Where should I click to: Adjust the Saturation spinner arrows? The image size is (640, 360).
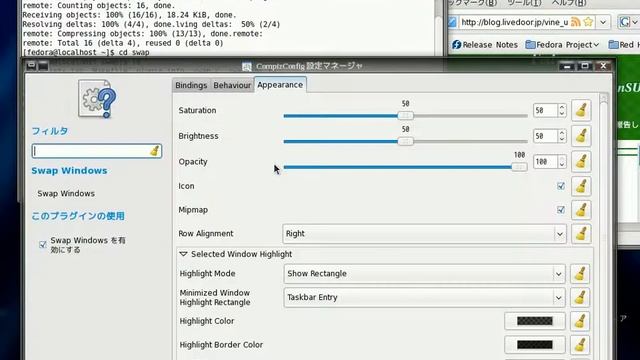click(562, 110)
